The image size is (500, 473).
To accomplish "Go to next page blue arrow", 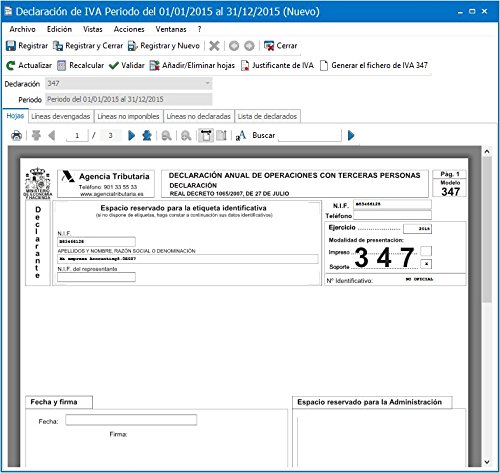I will [x=132, y=135].
